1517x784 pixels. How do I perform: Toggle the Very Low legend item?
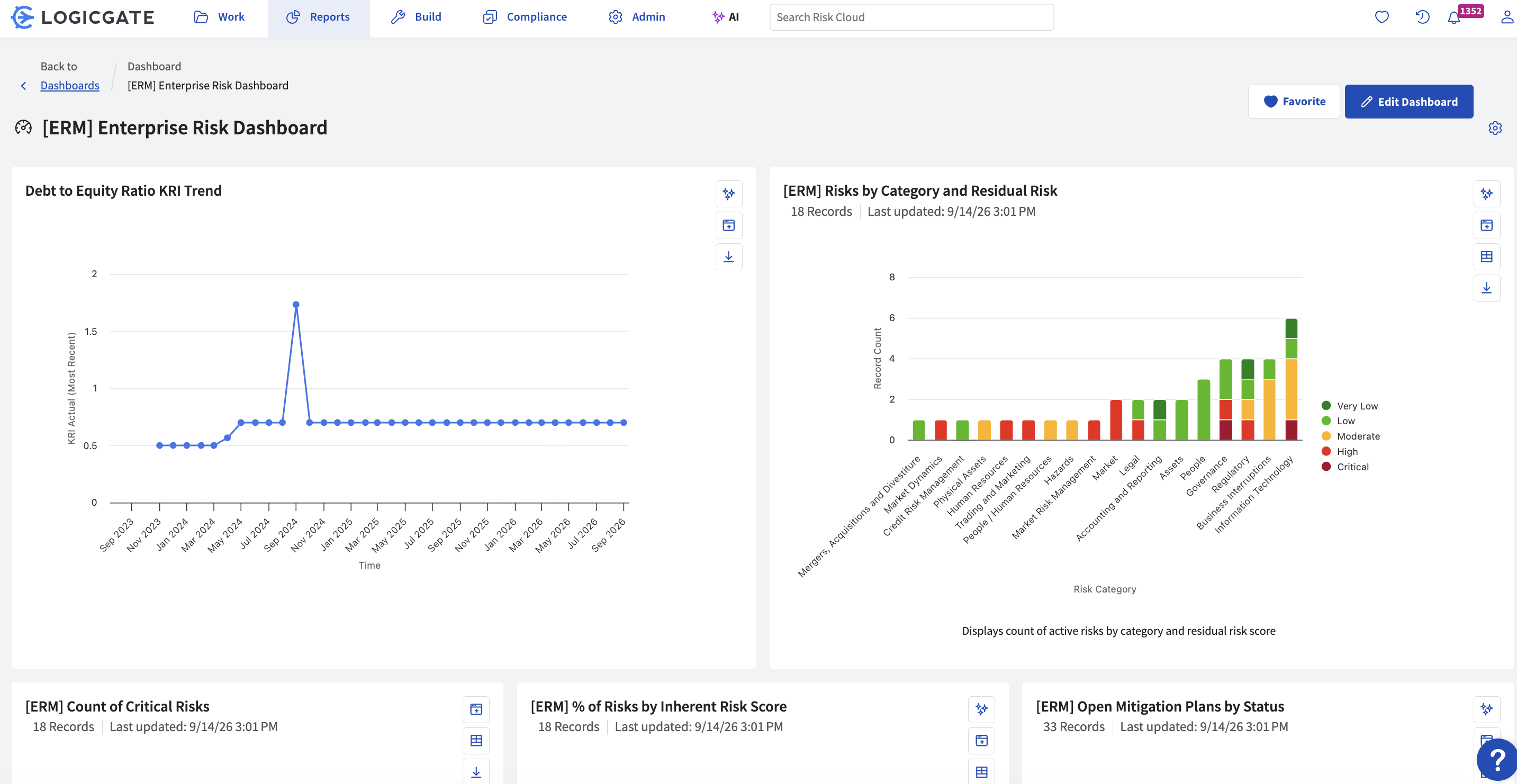coord(1349,406)
